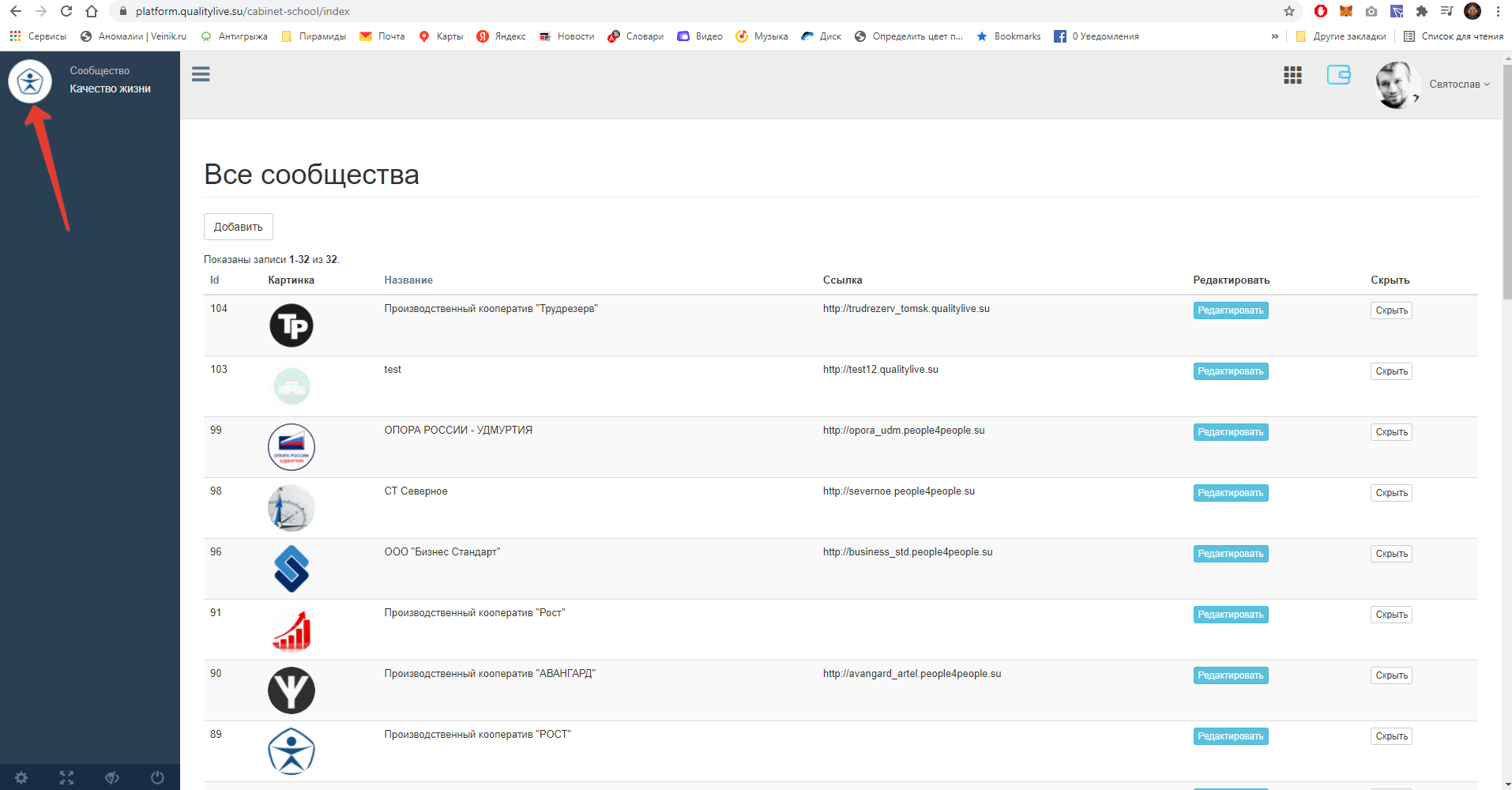This screenshot has height=790, width=1512.
Task: Hide the Трудрезерв cooperative row
Action: [1391, 310]
